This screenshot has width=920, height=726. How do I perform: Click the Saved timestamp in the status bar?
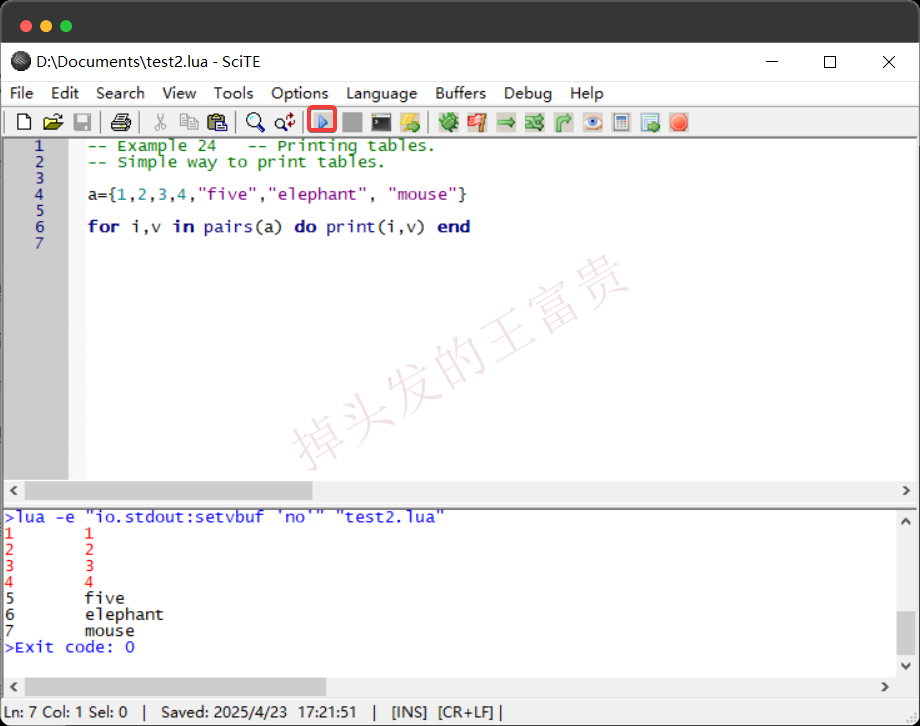(x=259, y=712)
